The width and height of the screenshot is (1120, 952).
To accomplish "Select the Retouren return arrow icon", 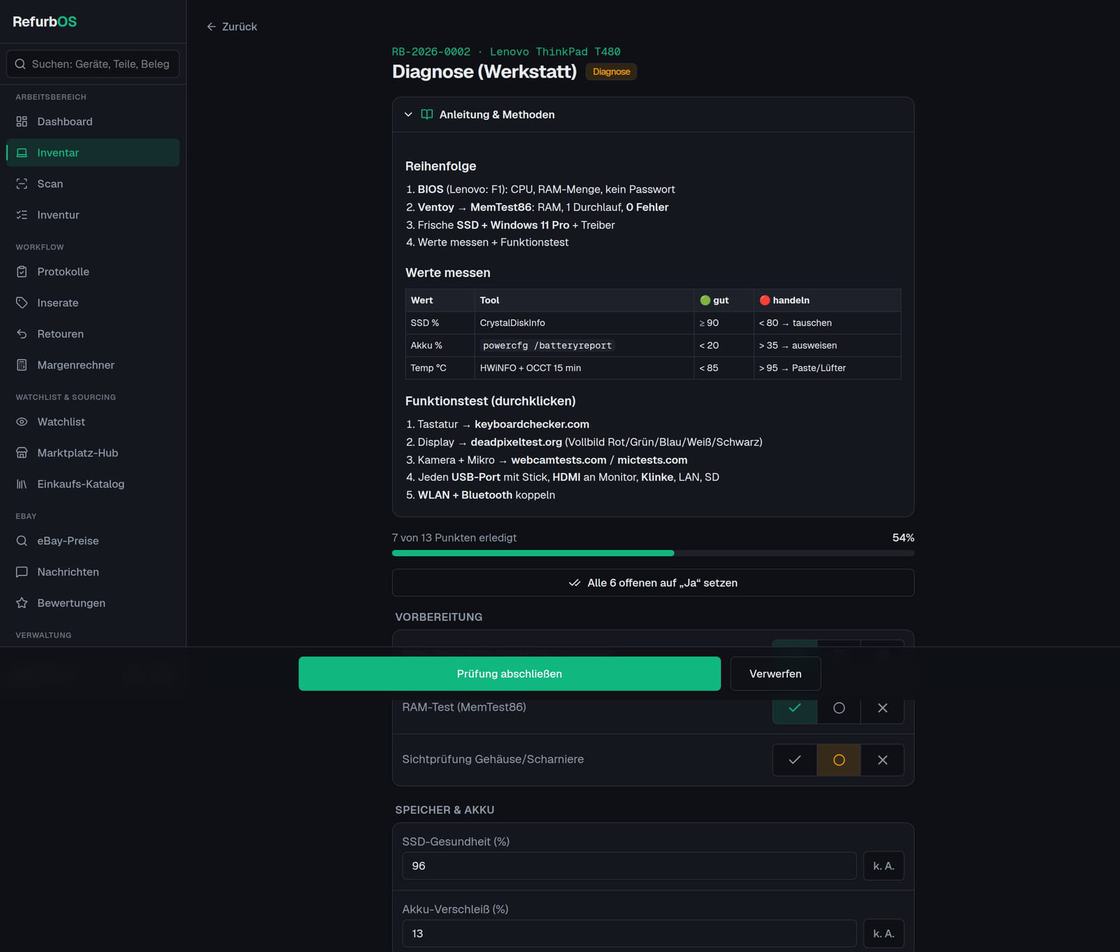I will 21,334.
